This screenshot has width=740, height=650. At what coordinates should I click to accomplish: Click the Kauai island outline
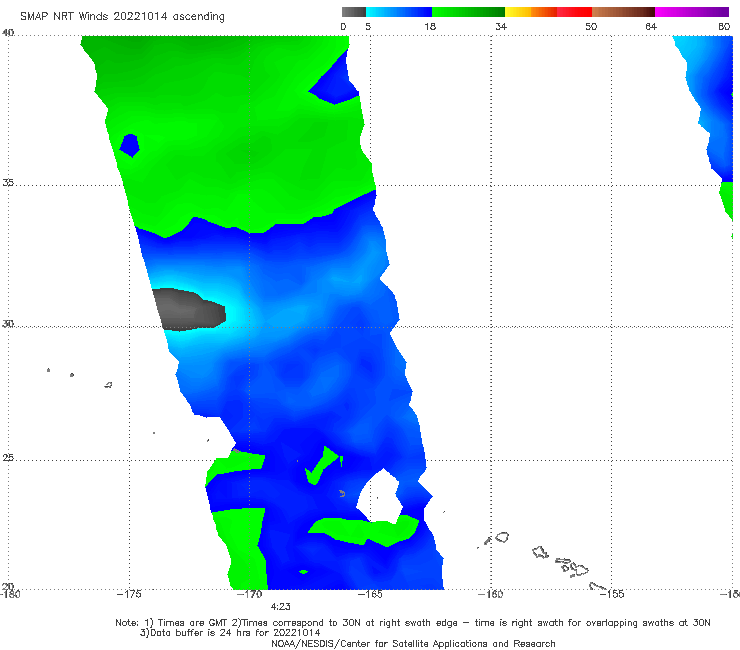501,537
